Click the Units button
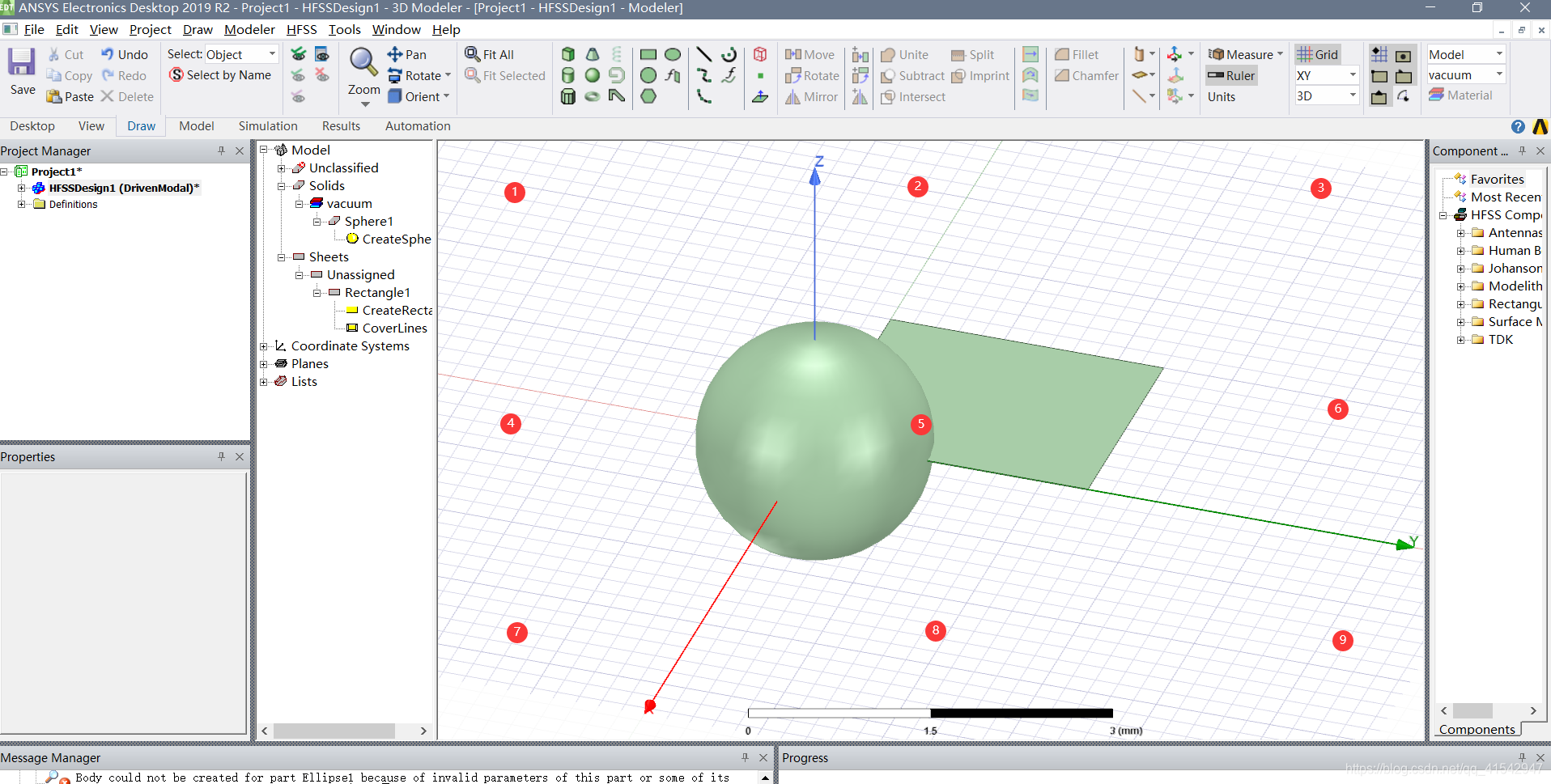The width and height of the screenshot is (1551, 784). pyautogui.click(x=1222, y=96)
